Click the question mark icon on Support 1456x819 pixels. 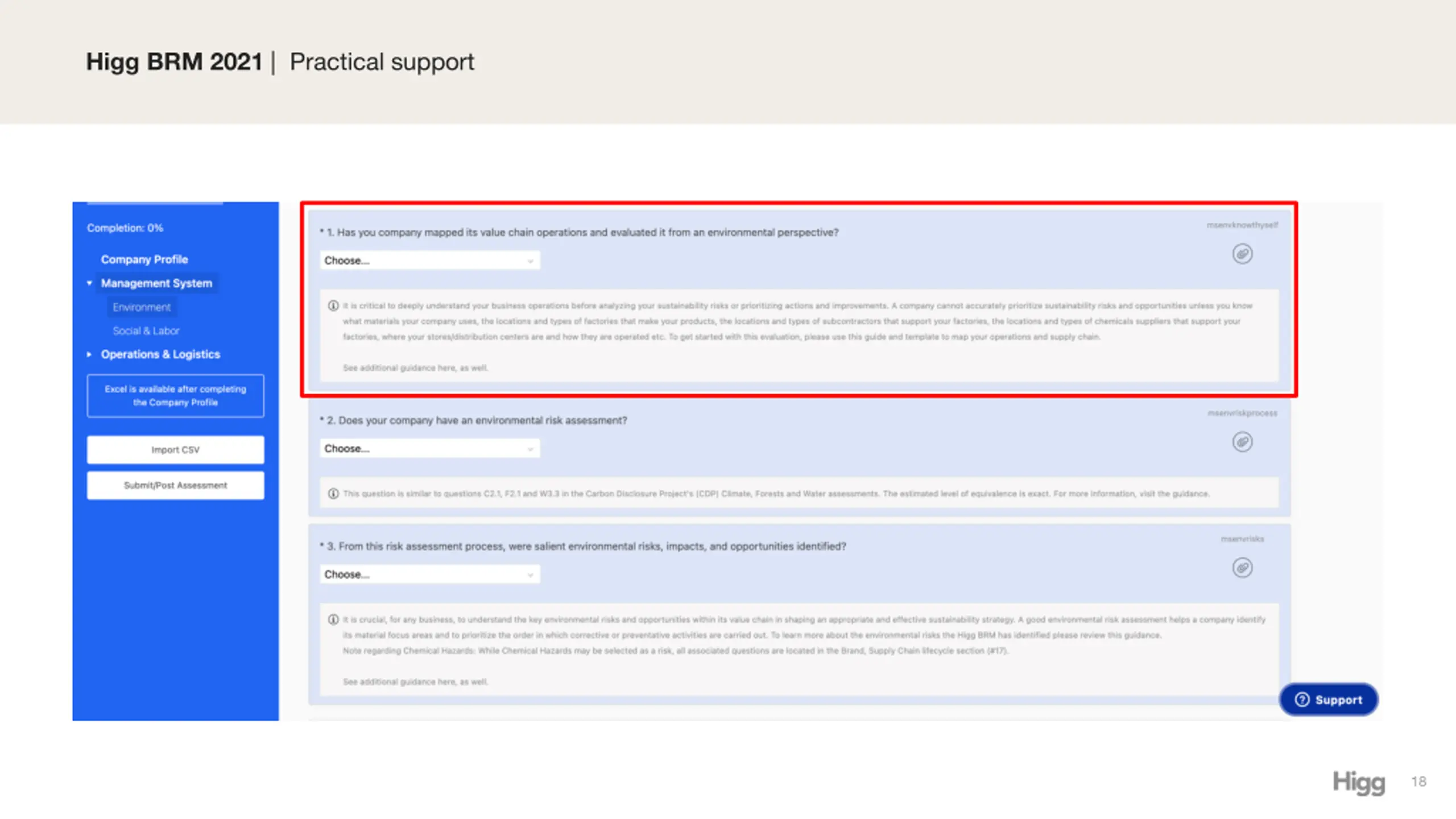point(1302,700)
